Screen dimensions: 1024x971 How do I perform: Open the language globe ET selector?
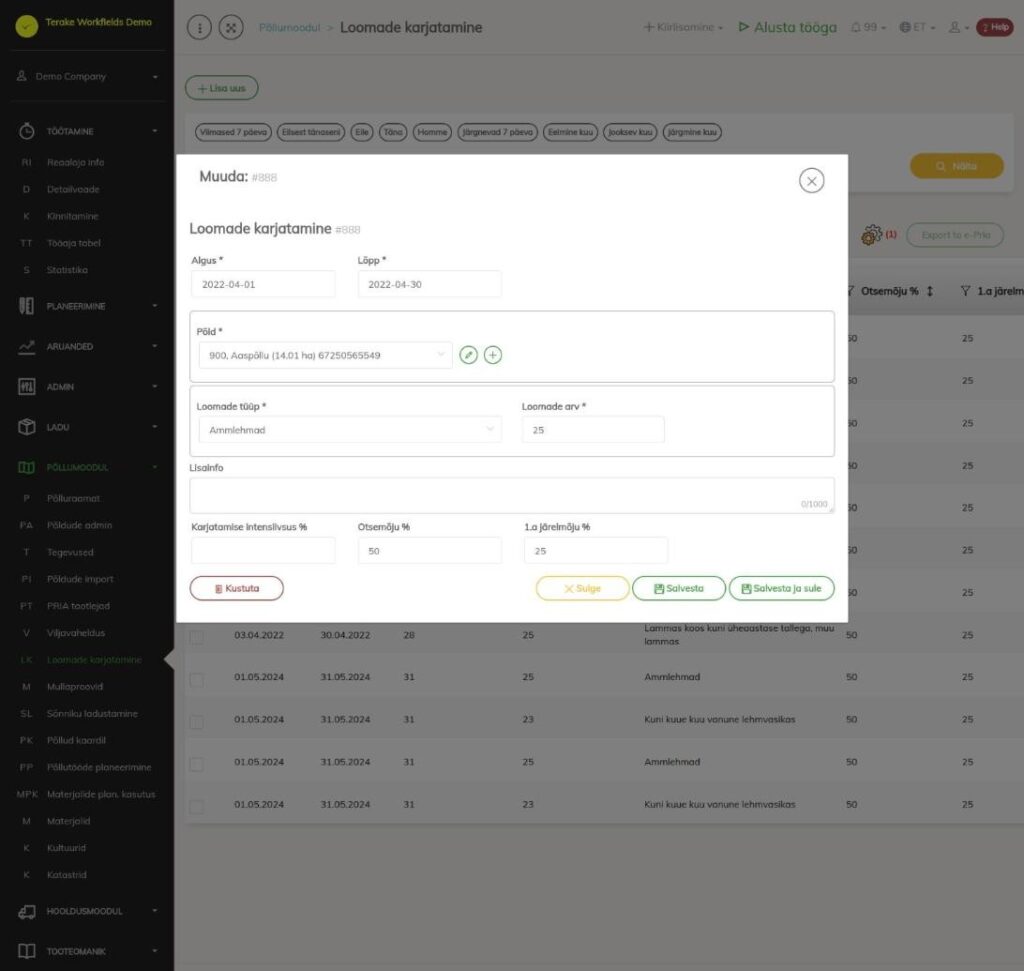[917, 27]
